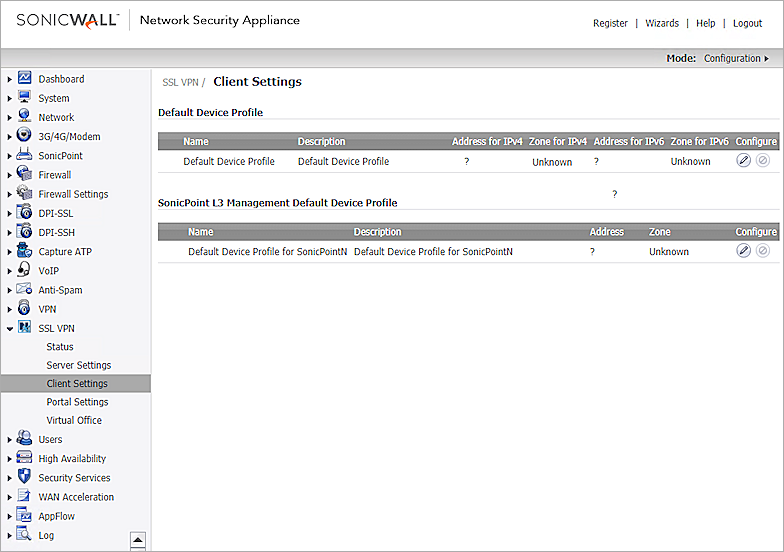Select Portal Settings in SSL VPN menu
This screenshot has width=784, height=552.
(77, 402)
